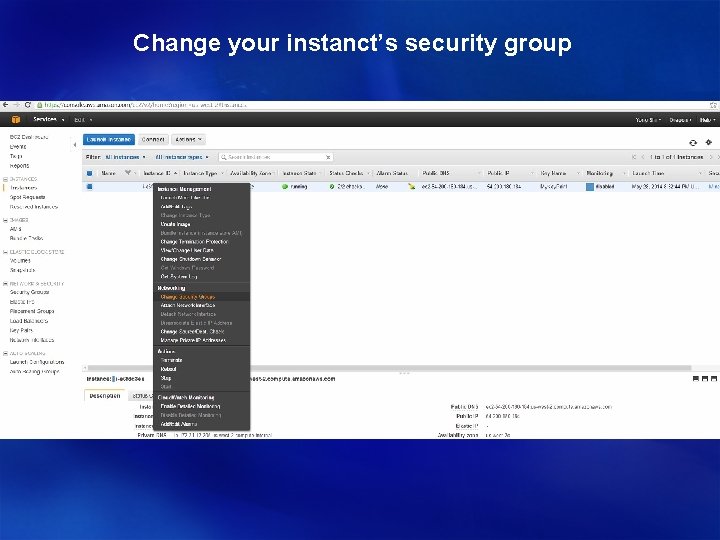Click the Launch Instance button
720x540 pixels.
(109, 140)
